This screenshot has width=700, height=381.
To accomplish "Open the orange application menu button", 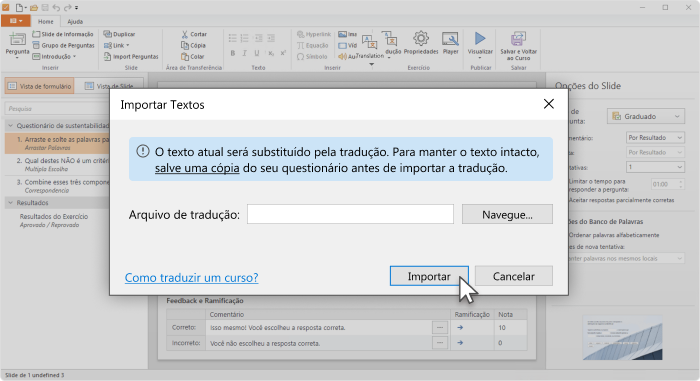I will point(16,21).
